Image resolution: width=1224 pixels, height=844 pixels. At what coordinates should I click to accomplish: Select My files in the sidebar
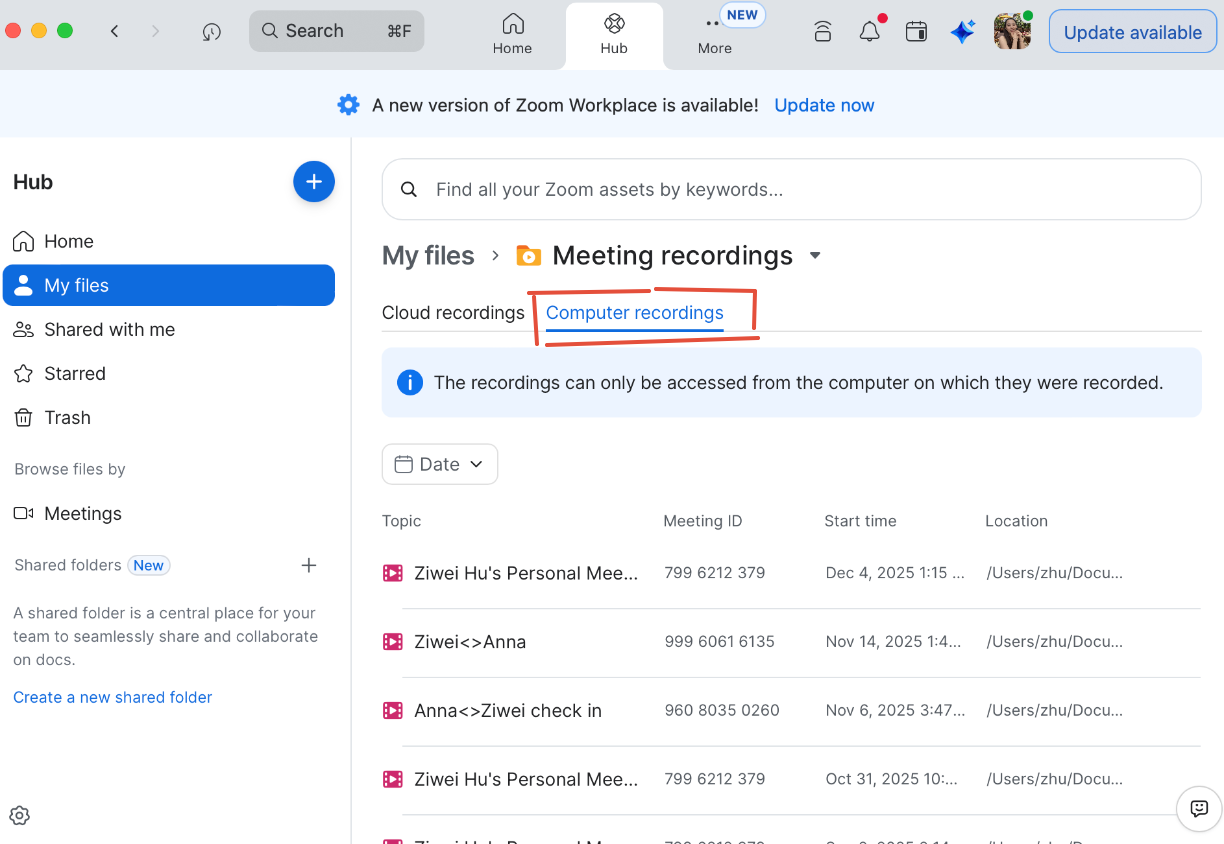(x=168, y=285)
